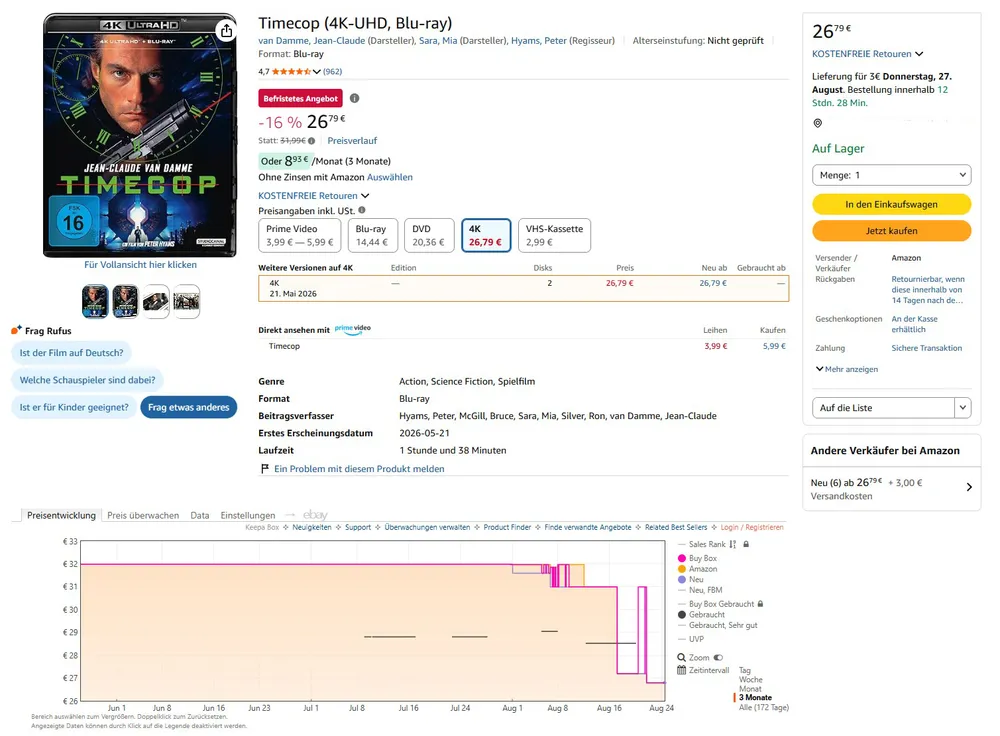The height and width of the screenshot is (736, 1000).
Task: Click the Zeitintervall calendar icon
Action: point(681,670)
